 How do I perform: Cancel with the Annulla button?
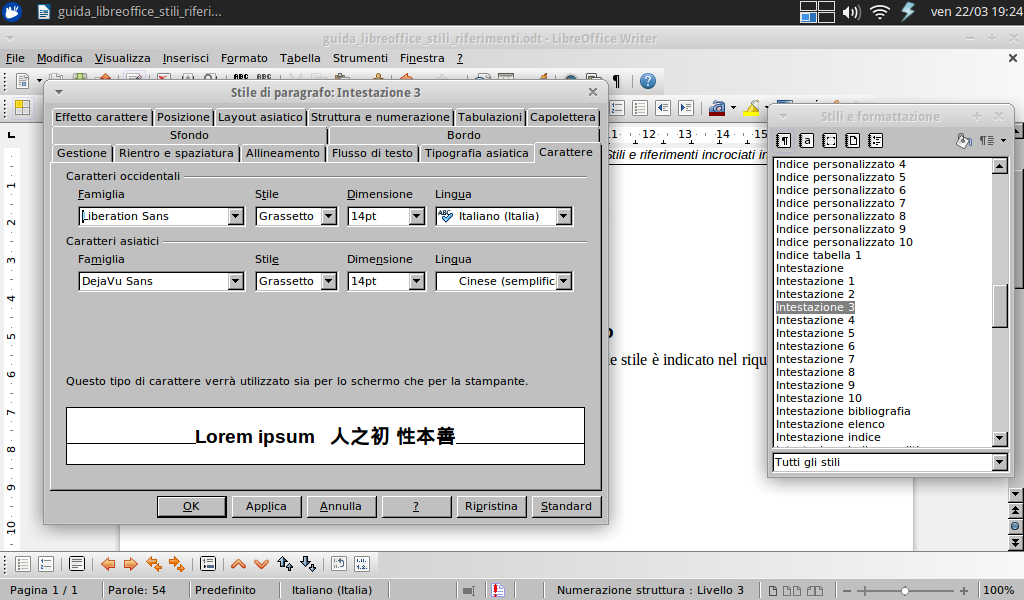[x=341, y=506]
